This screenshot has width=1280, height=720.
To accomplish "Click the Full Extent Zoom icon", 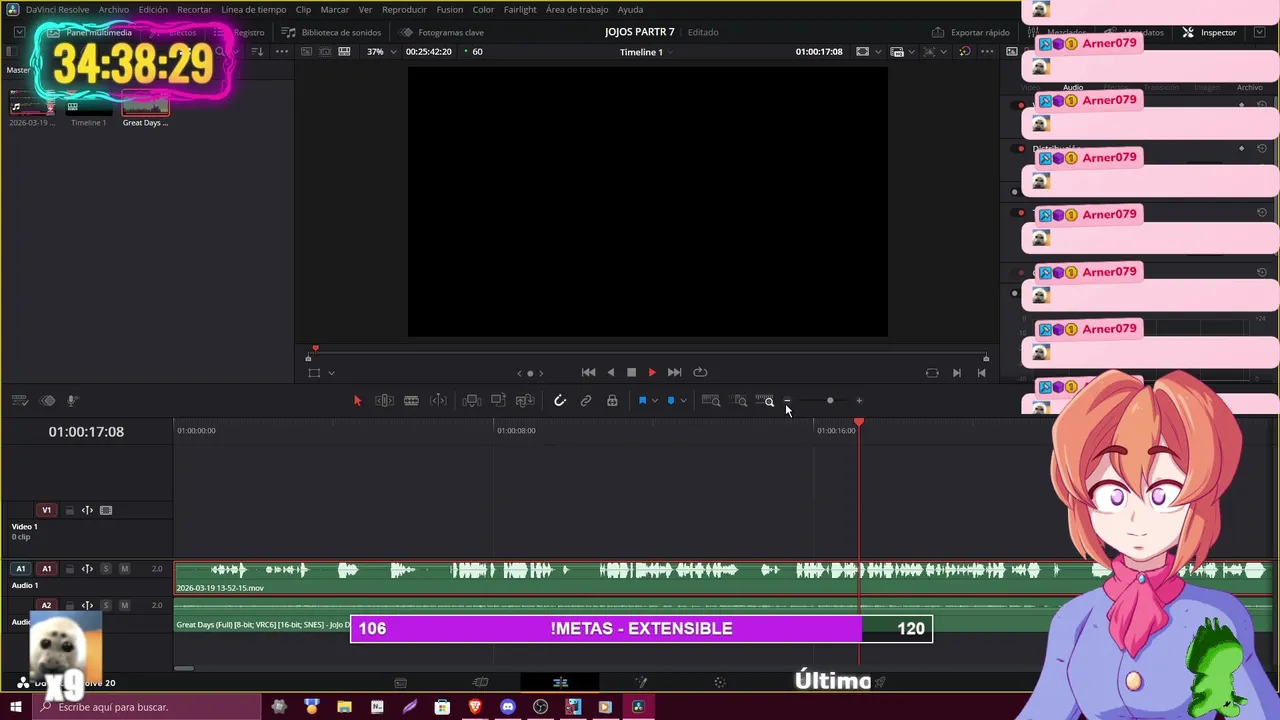I will coord(711,401).
